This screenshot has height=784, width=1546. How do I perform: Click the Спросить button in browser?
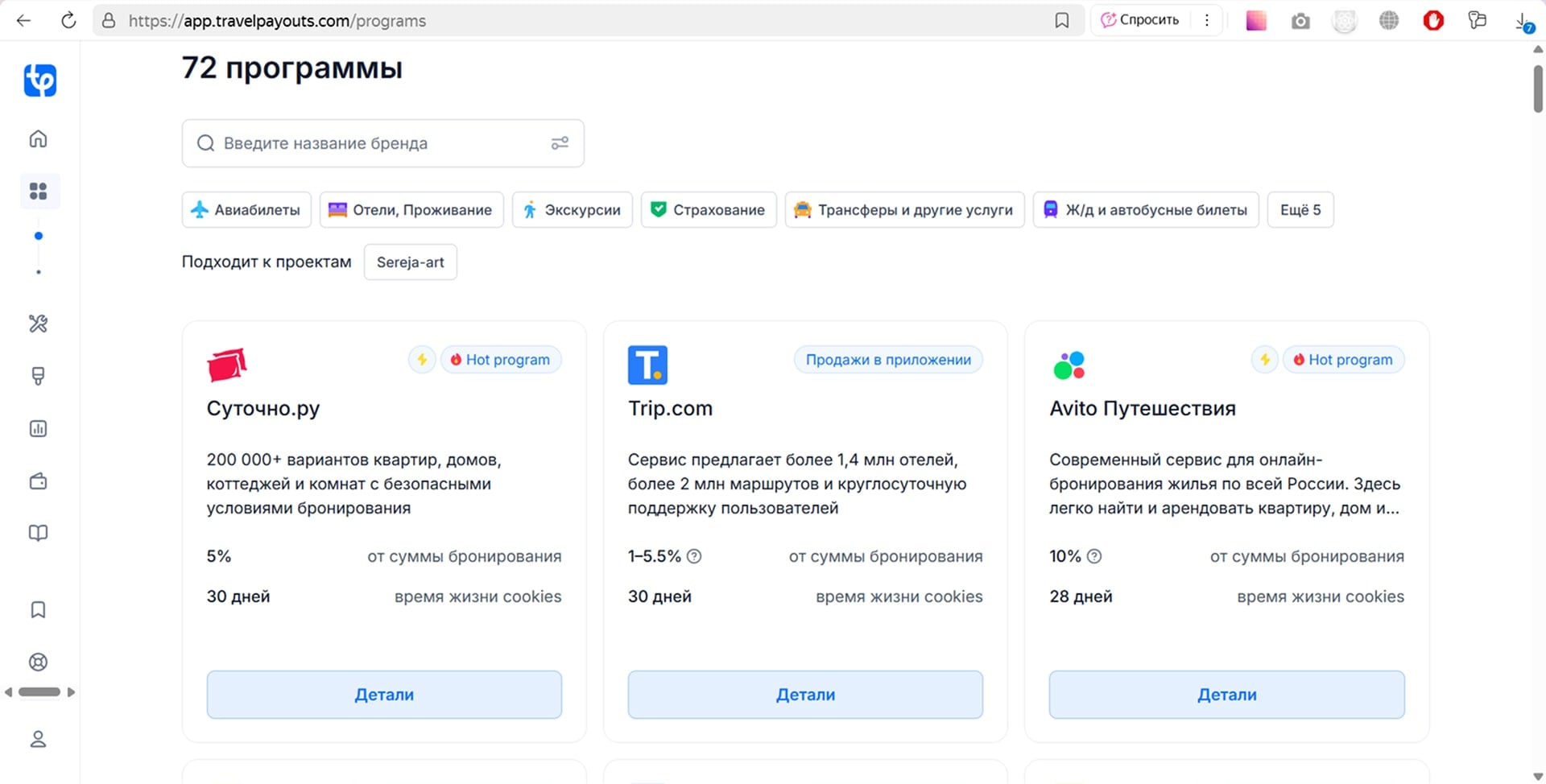[x=1140, y=20]
